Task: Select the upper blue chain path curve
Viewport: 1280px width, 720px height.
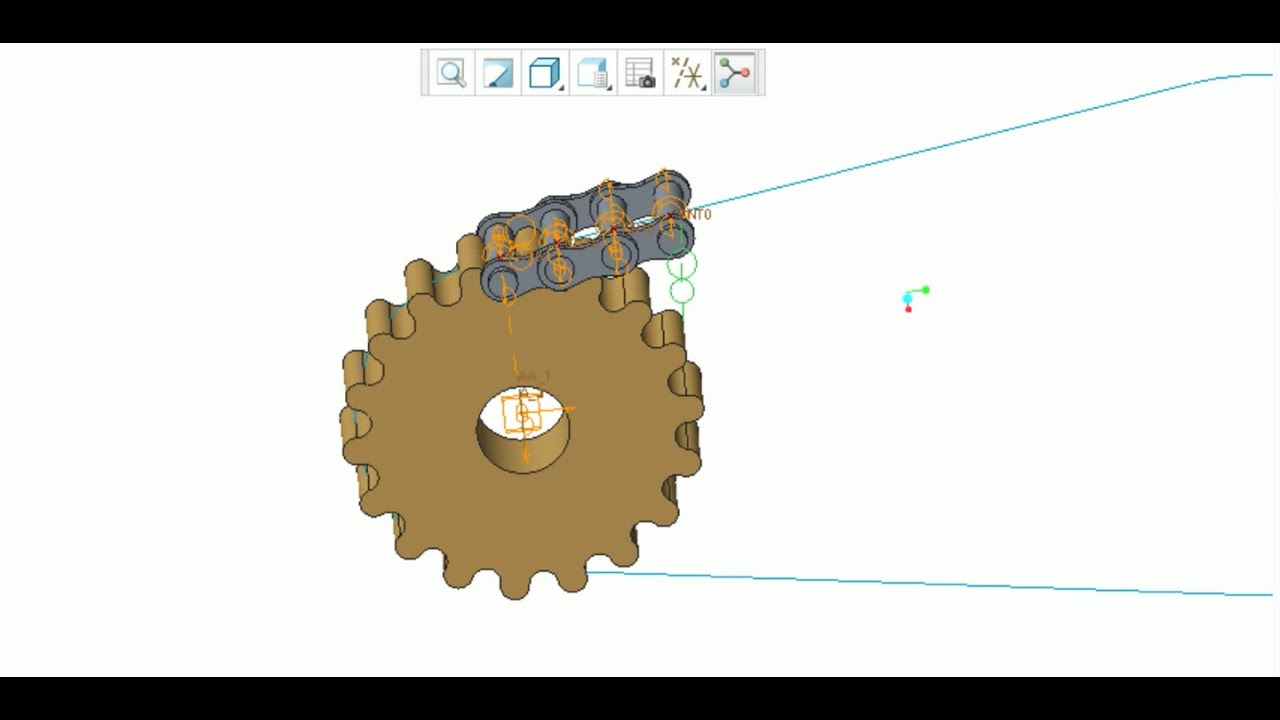Action: tap(980, 135)
